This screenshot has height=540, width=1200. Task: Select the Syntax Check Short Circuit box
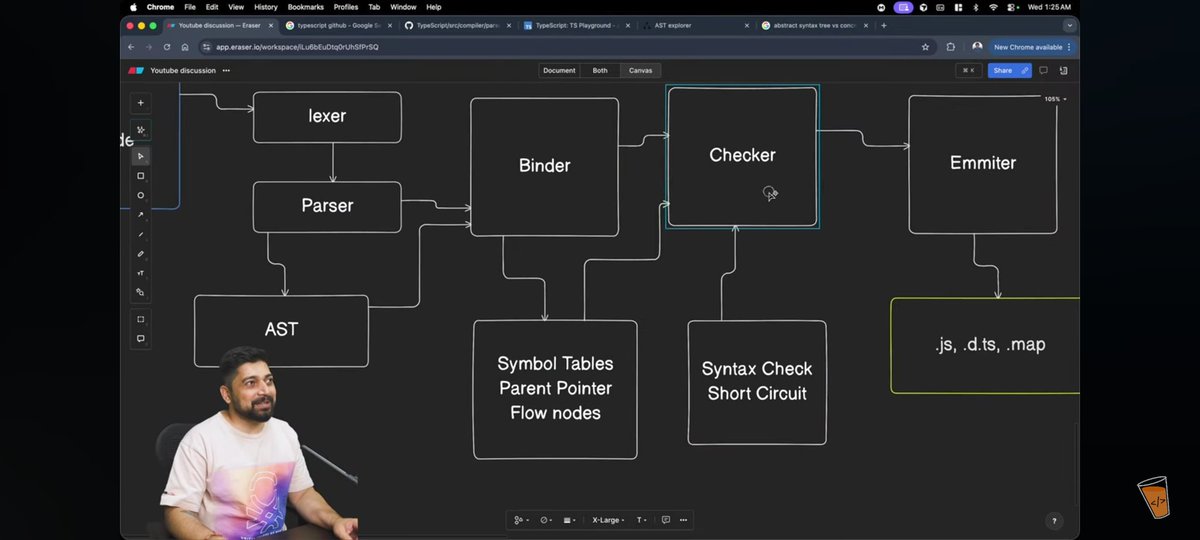coord(757,382)
